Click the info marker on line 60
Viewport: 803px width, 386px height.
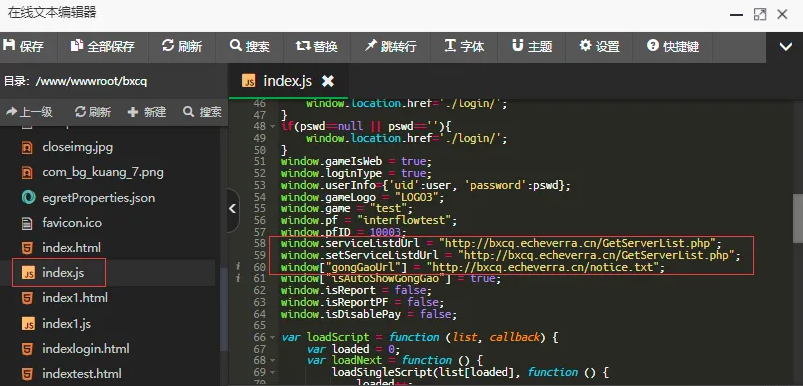[238, 267]
